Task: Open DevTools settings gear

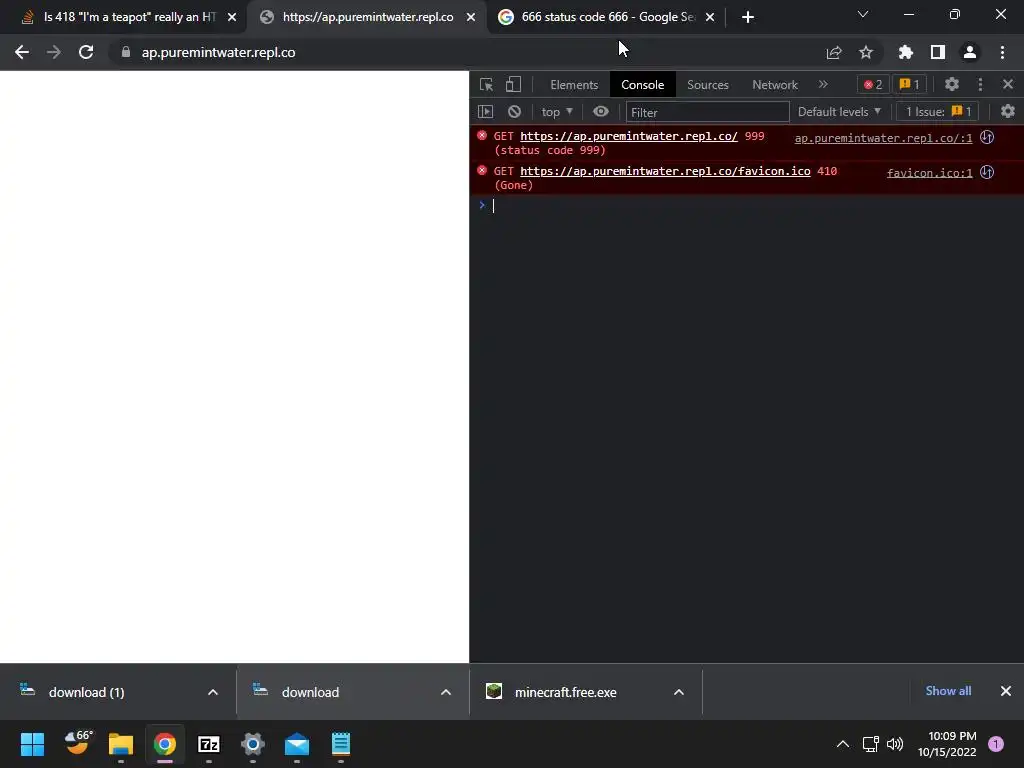Action: click(x=952, y=84)
